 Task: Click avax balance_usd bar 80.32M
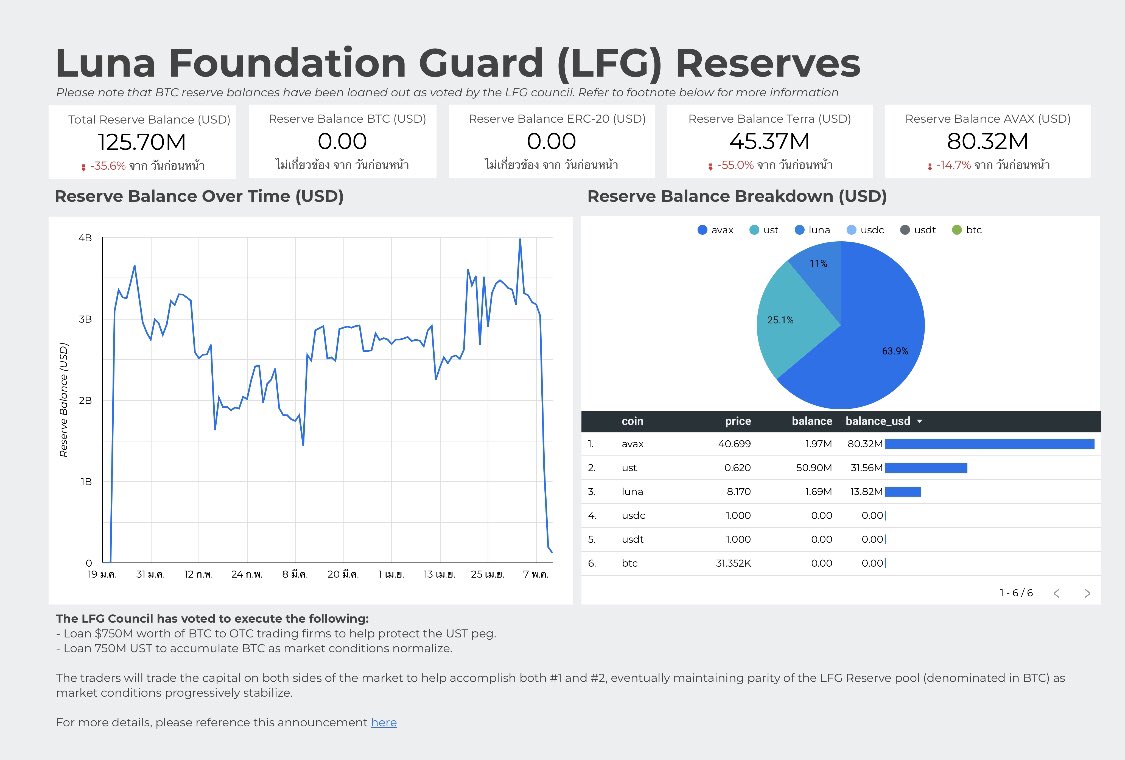tap(989, 444)
